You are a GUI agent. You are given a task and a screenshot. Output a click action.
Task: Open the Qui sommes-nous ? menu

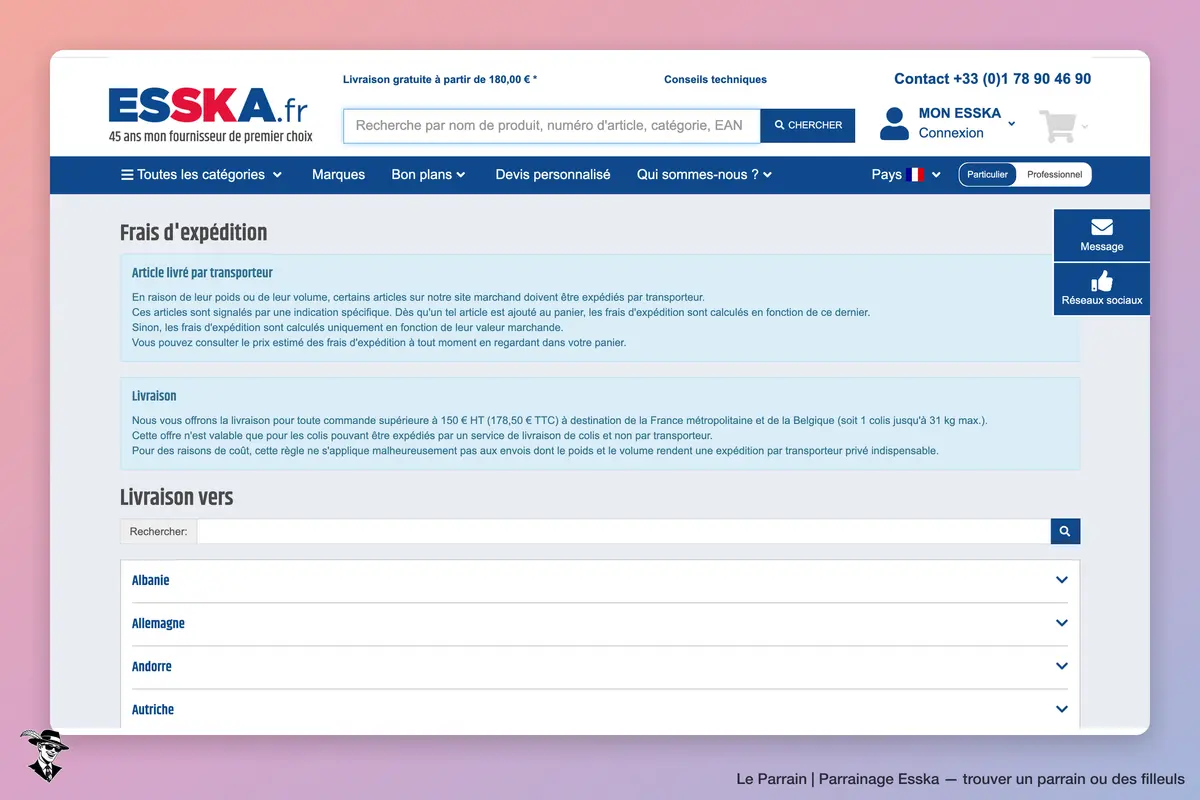tap(705, 174)
